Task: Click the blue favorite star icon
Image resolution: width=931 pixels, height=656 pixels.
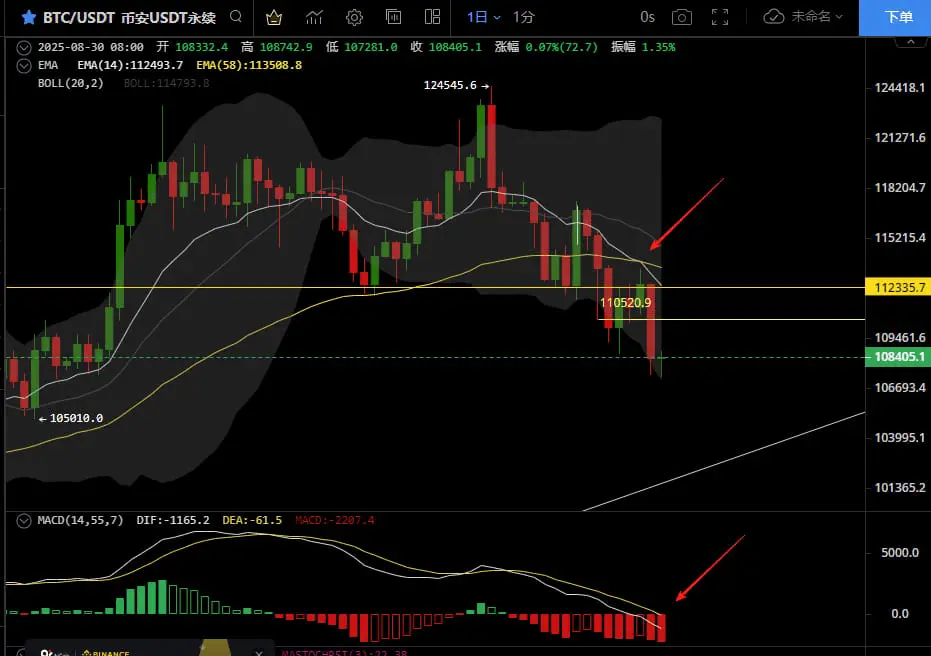Action: [x=28, y=17]
